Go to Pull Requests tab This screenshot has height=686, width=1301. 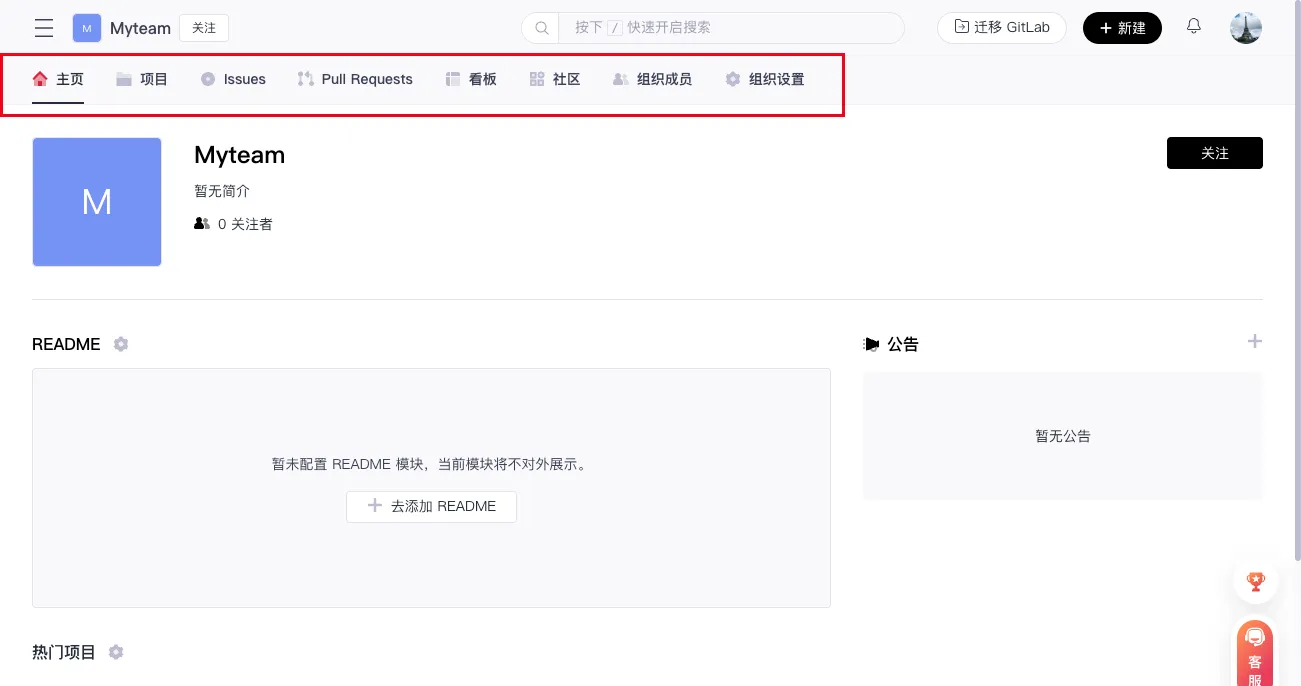coord(355,79)
